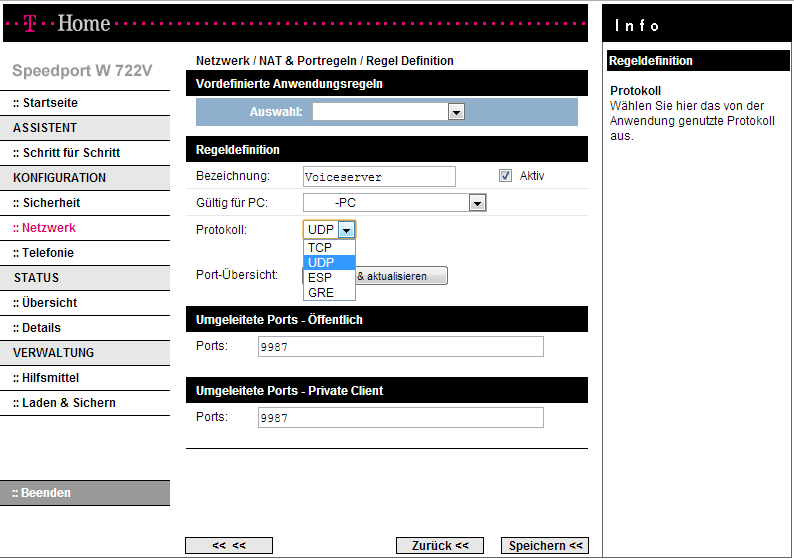Show the Übersicht status page
The image size is (794, 559).
tap(45, 303)
